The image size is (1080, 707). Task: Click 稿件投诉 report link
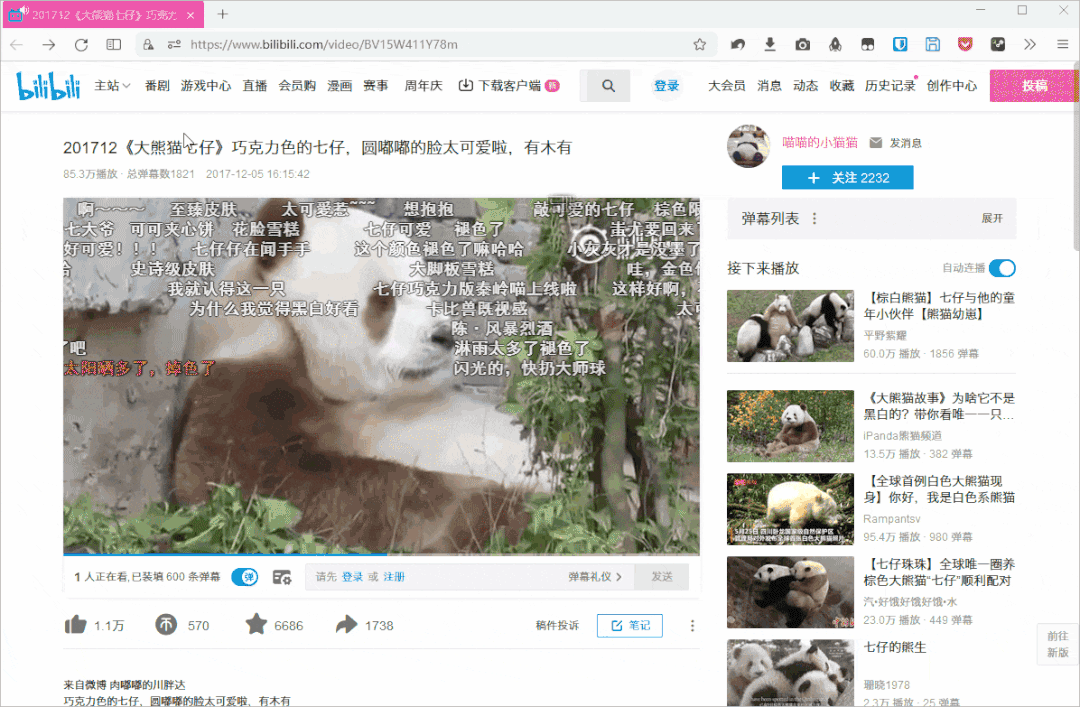pos(557,626)
